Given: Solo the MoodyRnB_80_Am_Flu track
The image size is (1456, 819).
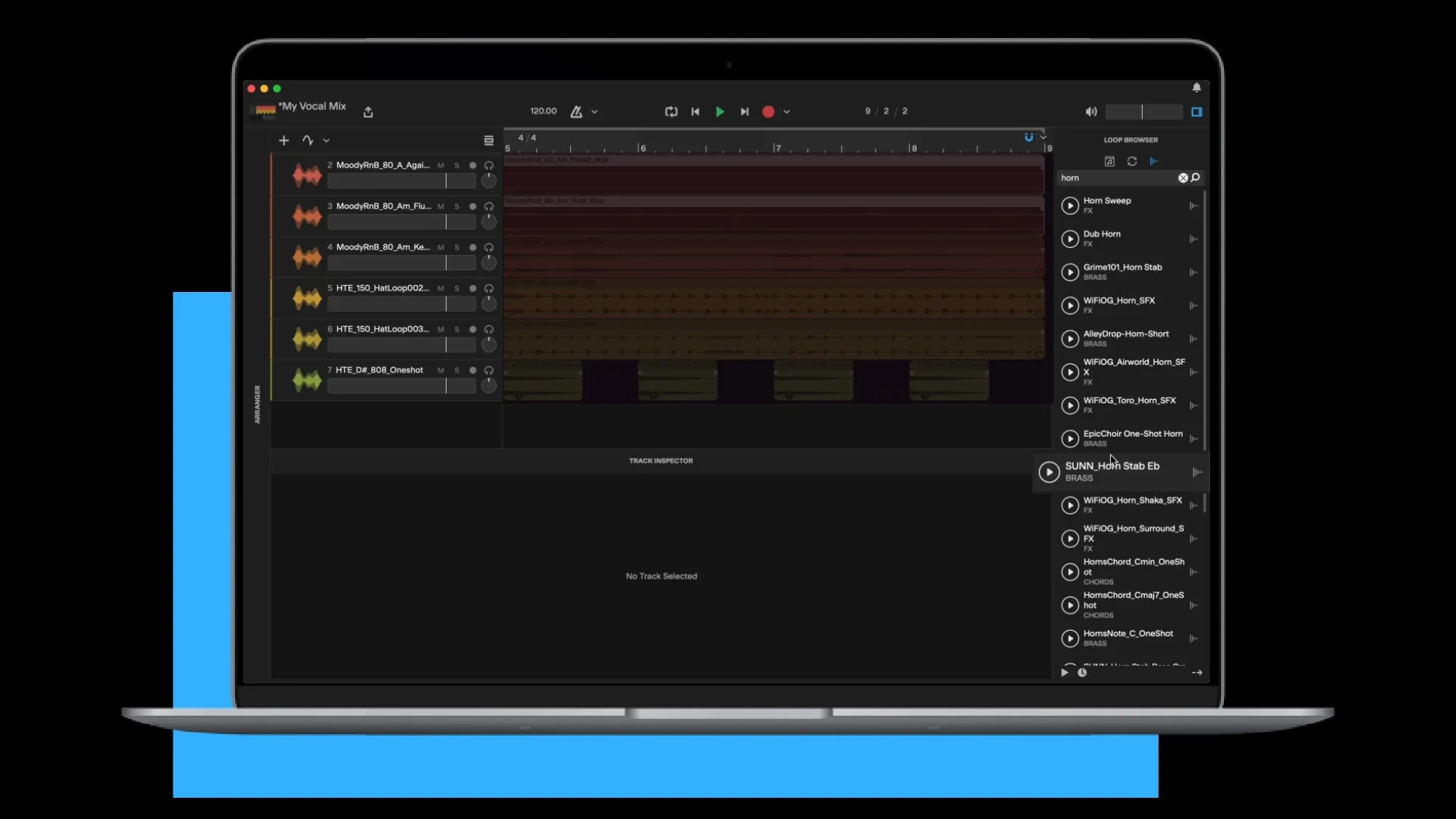Looking at the screenshot, I should coord(457,206).
